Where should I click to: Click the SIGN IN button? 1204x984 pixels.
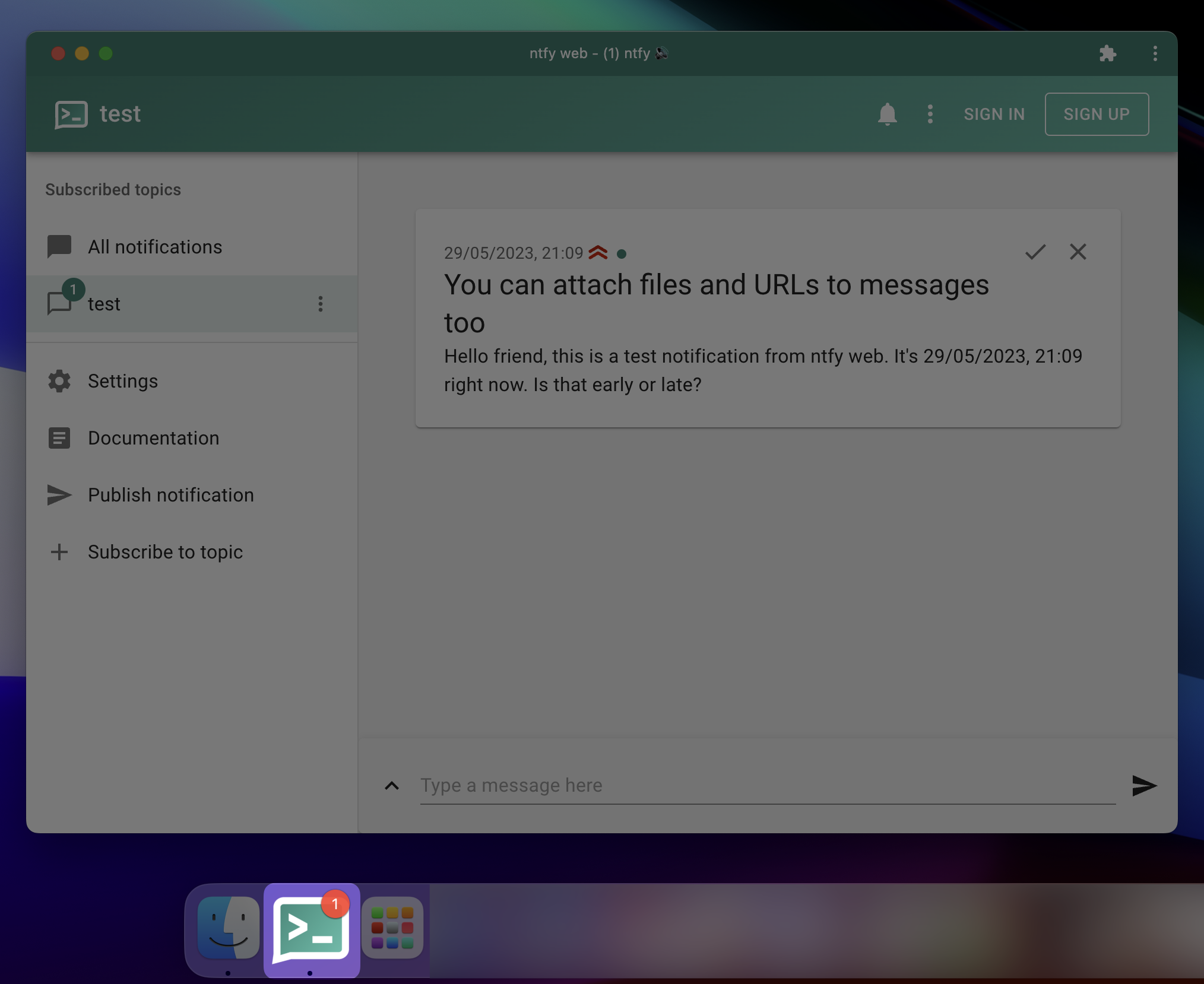(994, 114)
